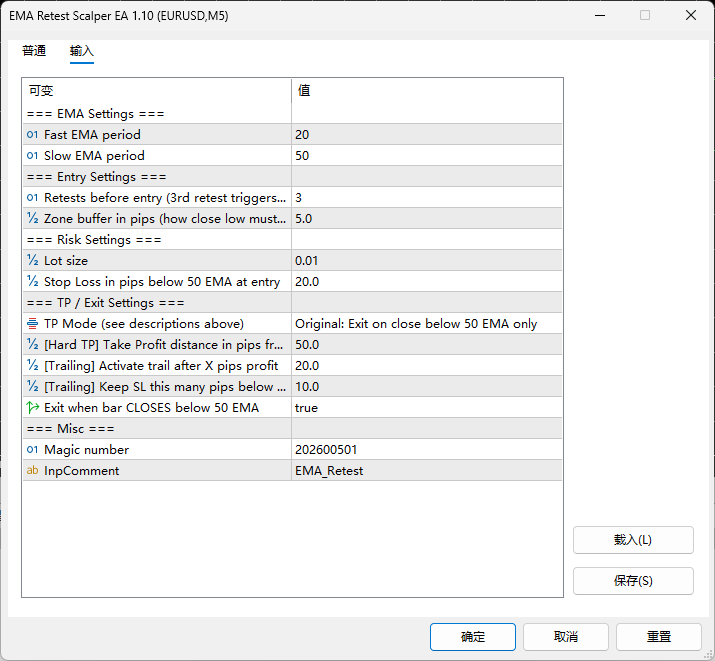Close the EMA Retest Scalper dialog

pos(691,15)
